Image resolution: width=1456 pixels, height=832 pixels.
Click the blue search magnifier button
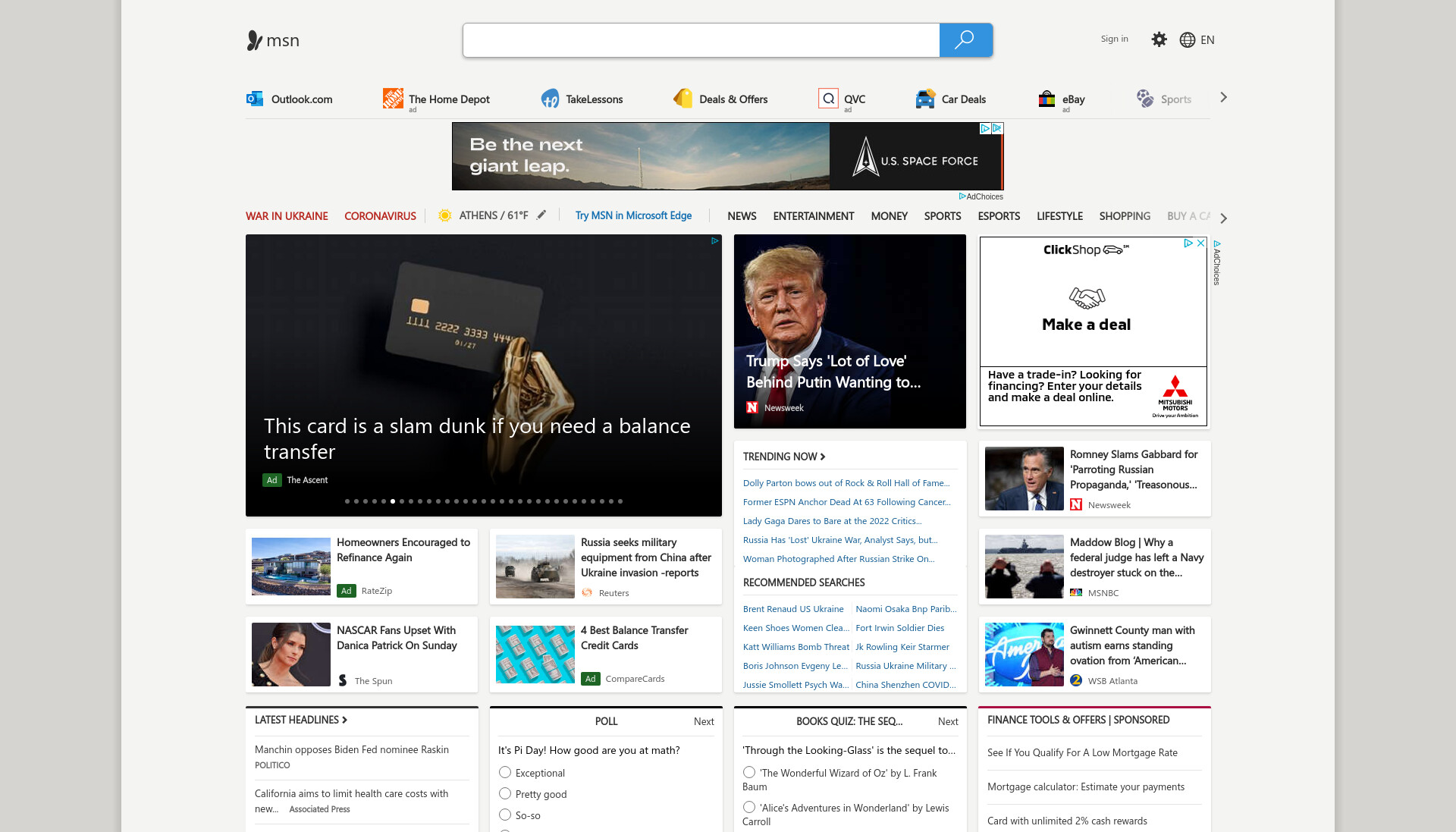pos(965,40)
